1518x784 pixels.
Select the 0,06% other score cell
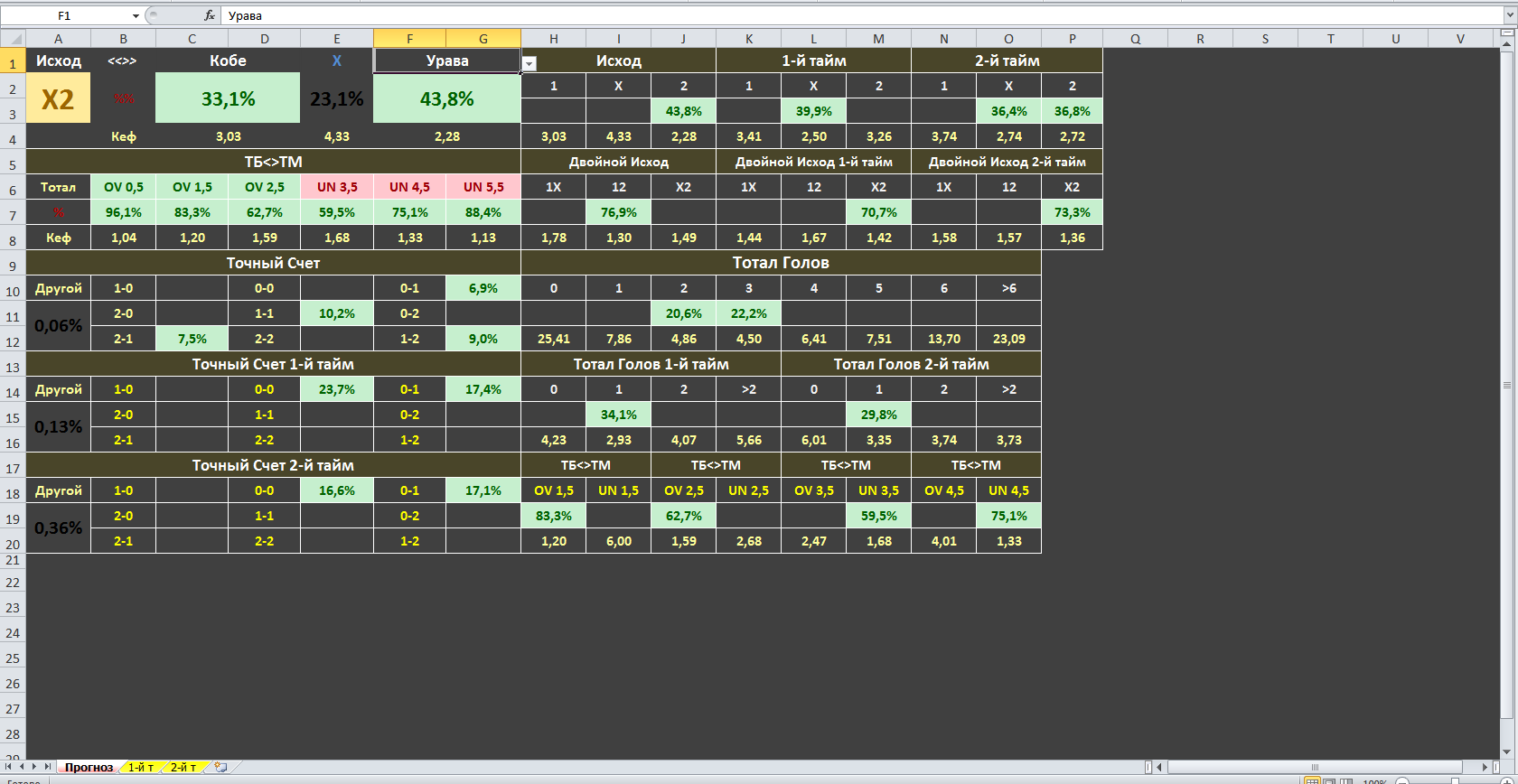coord(59,326)
